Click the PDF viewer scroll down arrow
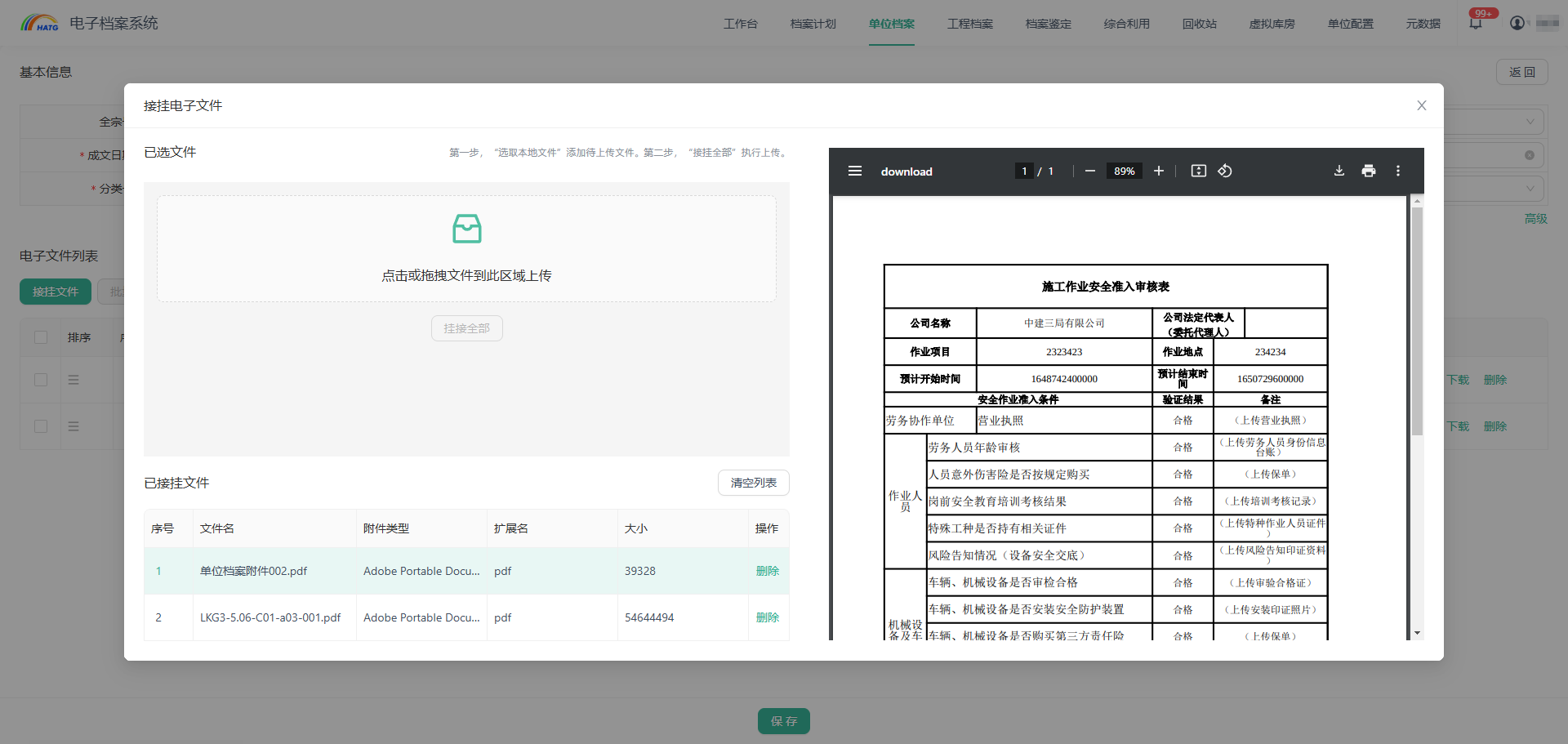The width and height of the screenshot is (1568, 744). coord(1417,633)
